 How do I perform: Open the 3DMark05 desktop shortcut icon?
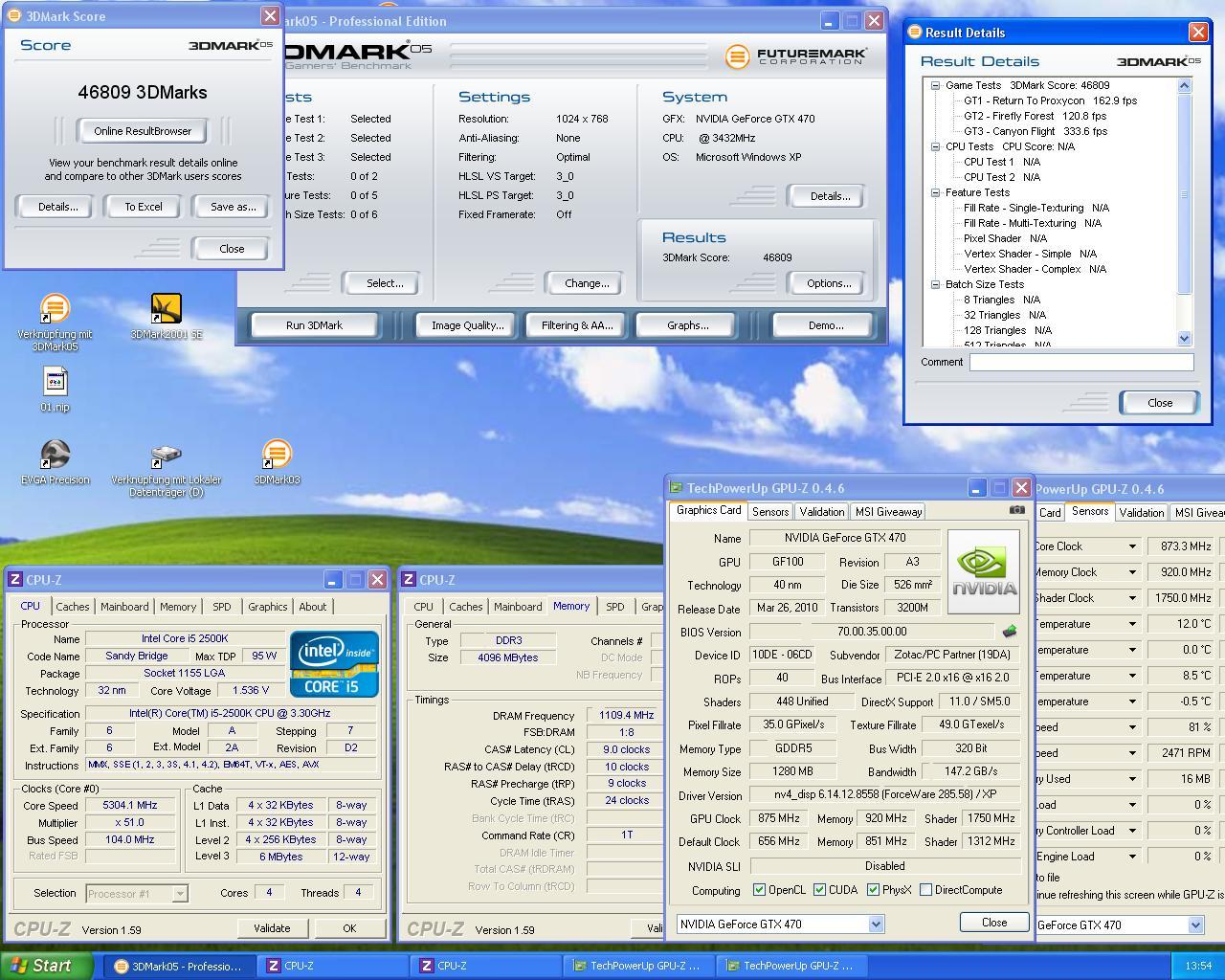[55, 309]
